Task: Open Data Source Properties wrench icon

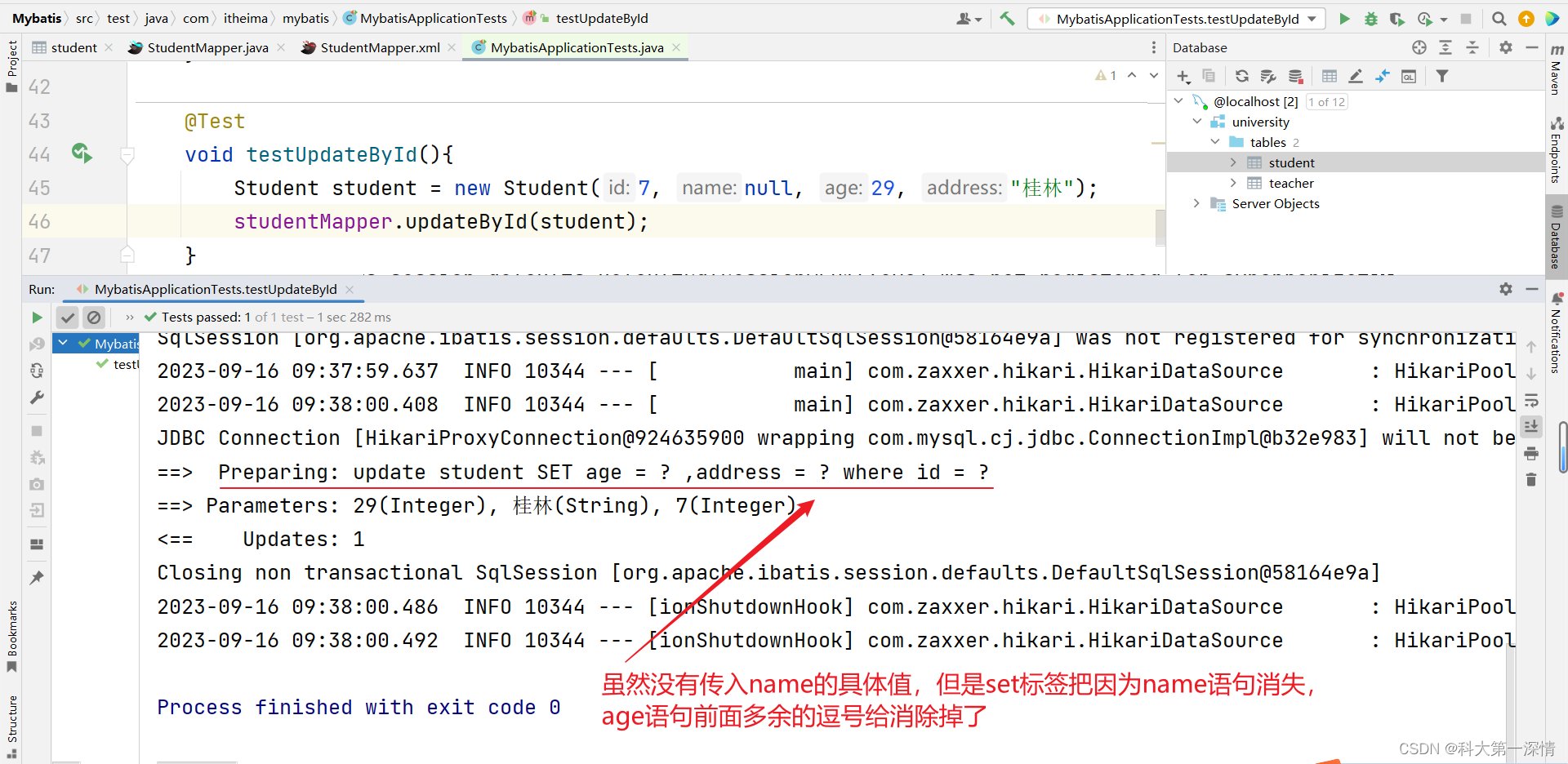Action: click(x=1268, y=76)
